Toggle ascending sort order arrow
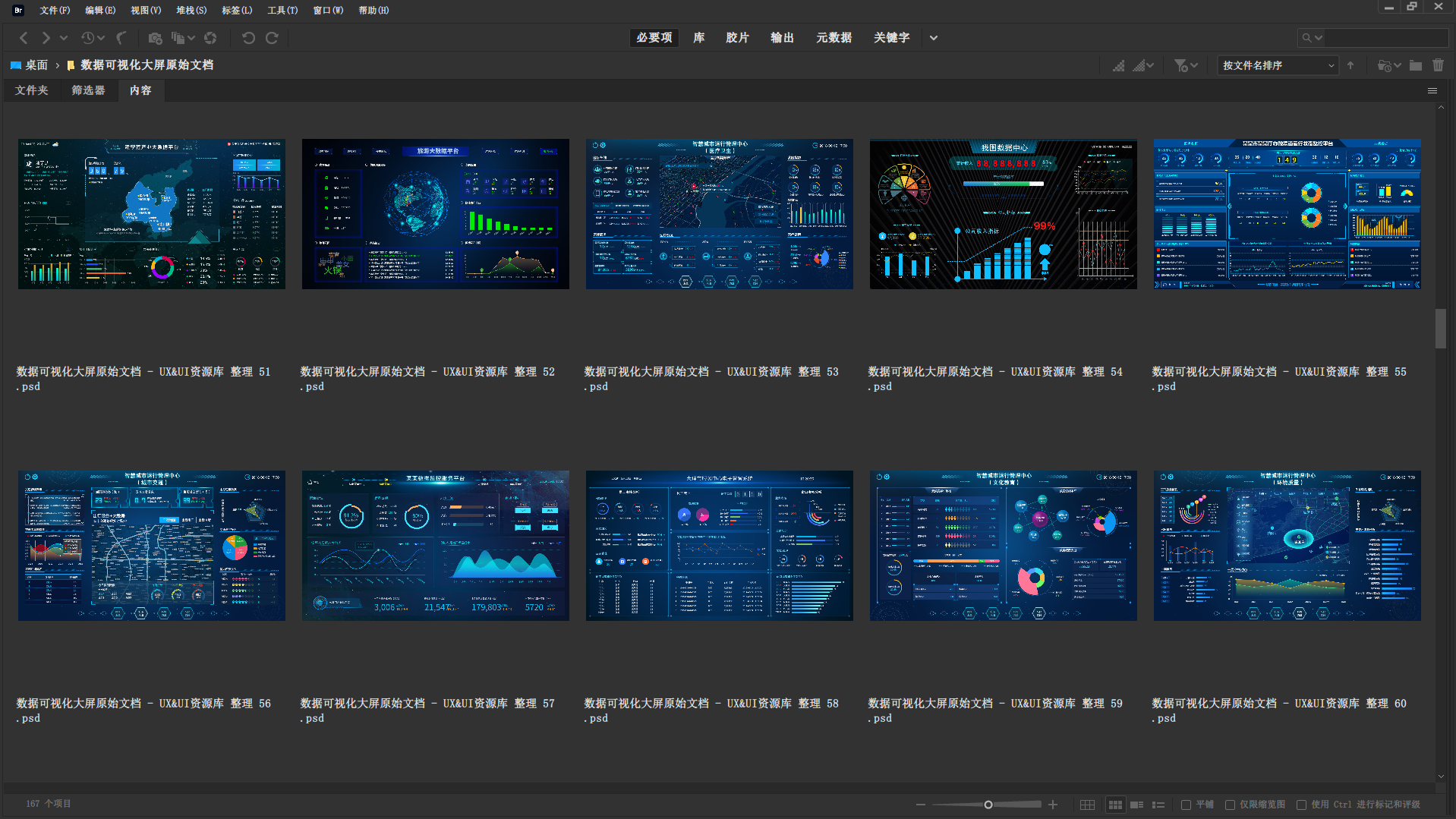Viewport: 1456px width, 819px height. click(x=1350, y=65)
